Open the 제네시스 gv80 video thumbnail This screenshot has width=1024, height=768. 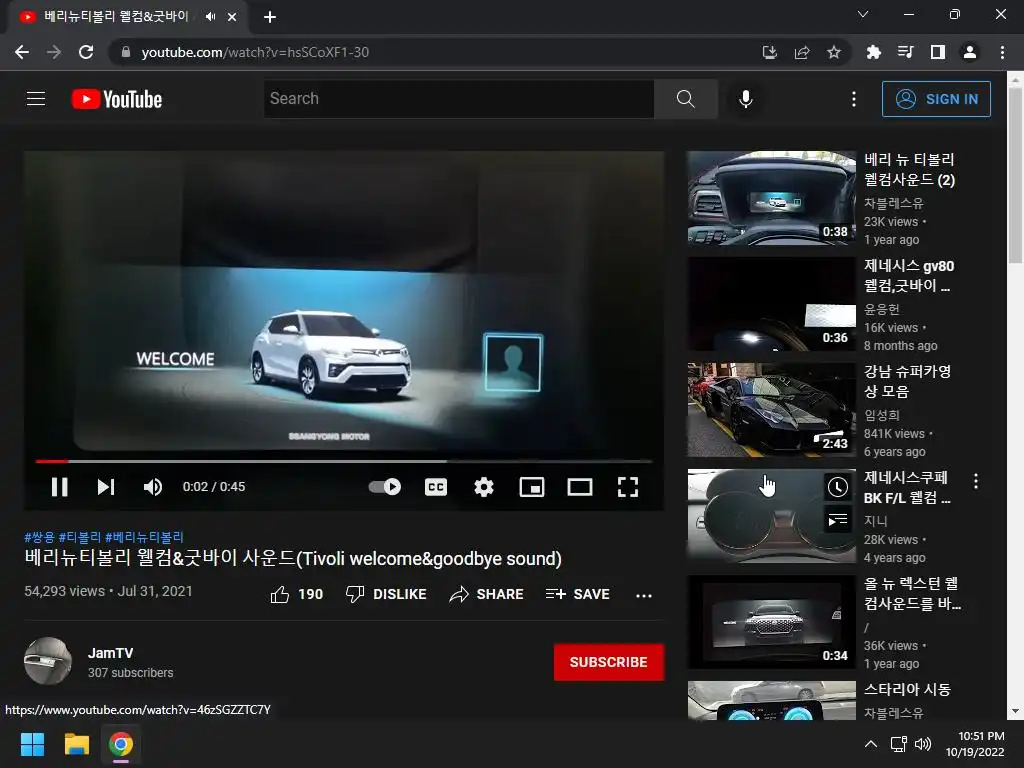tap(771, 304)
